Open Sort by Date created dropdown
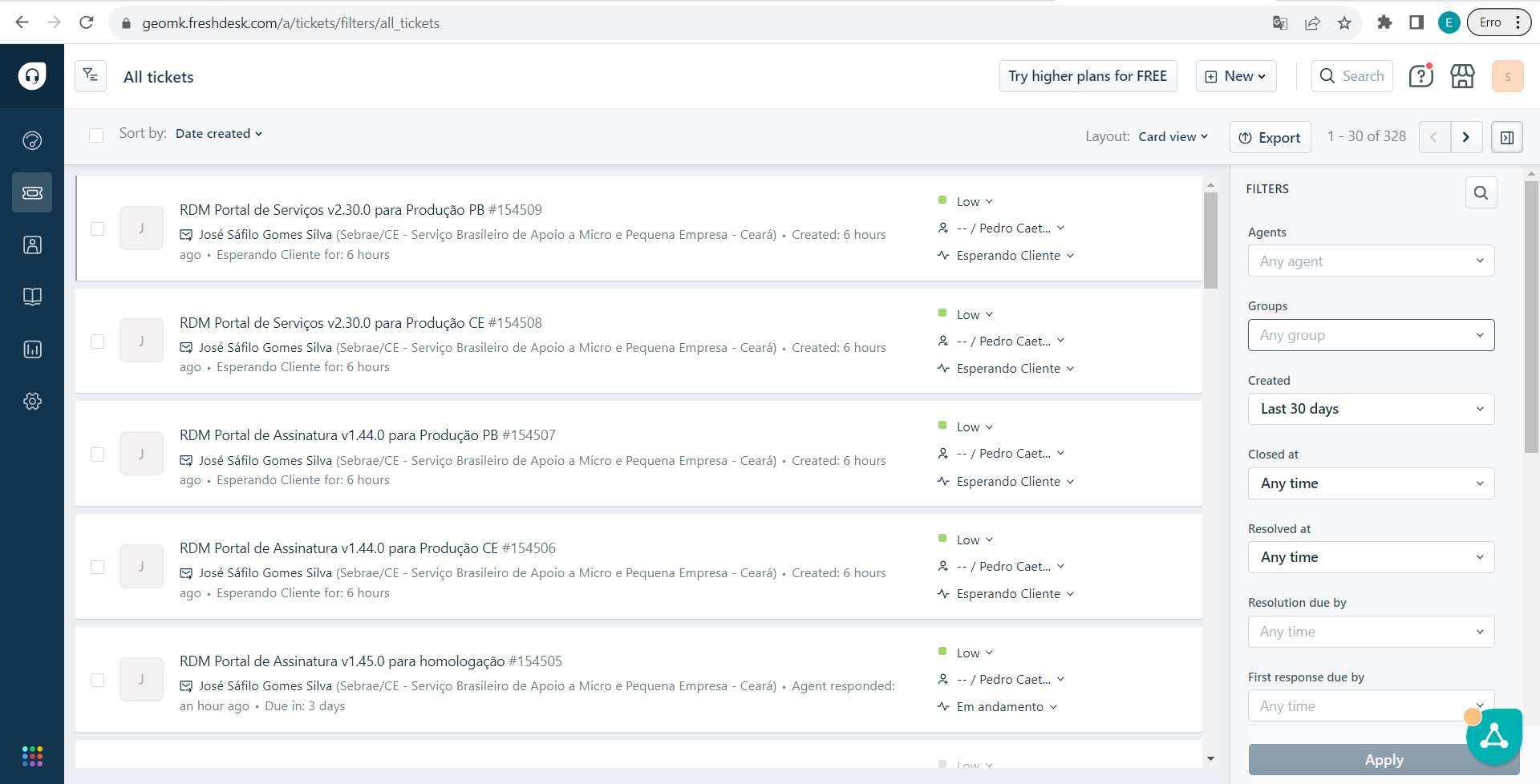Screen dimensions: 1540x784 [219, 134]
